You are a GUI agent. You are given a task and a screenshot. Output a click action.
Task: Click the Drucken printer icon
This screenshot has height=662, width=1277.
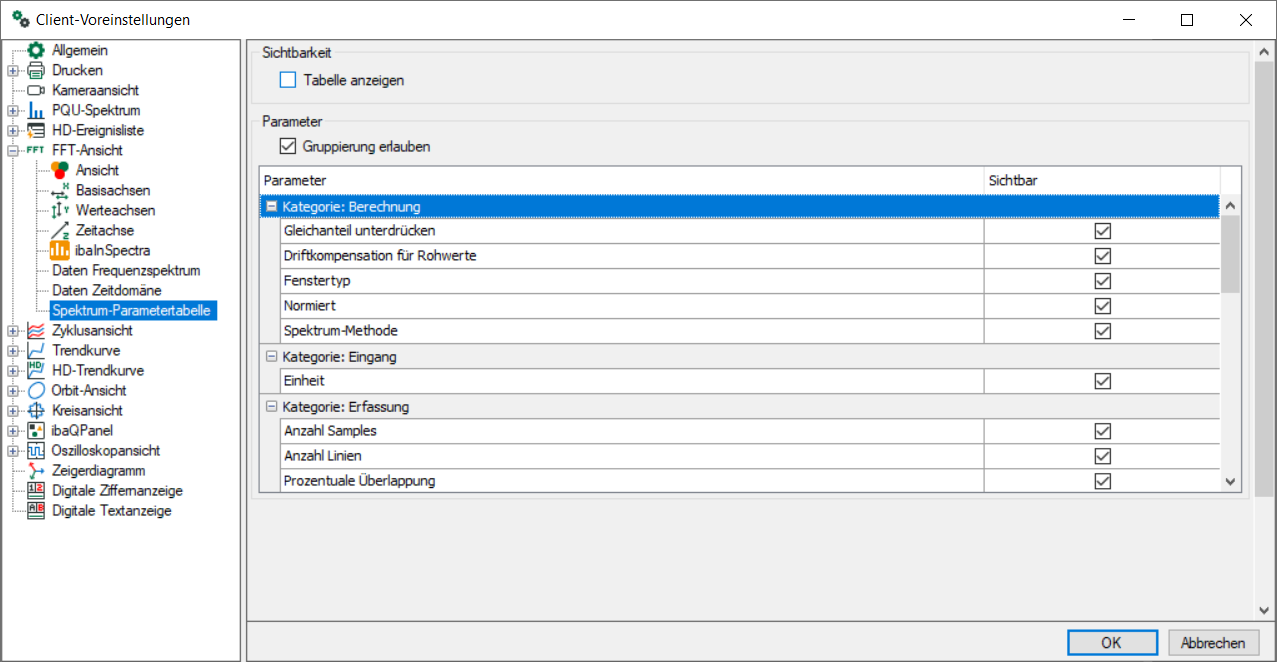[x=36, y=70]
